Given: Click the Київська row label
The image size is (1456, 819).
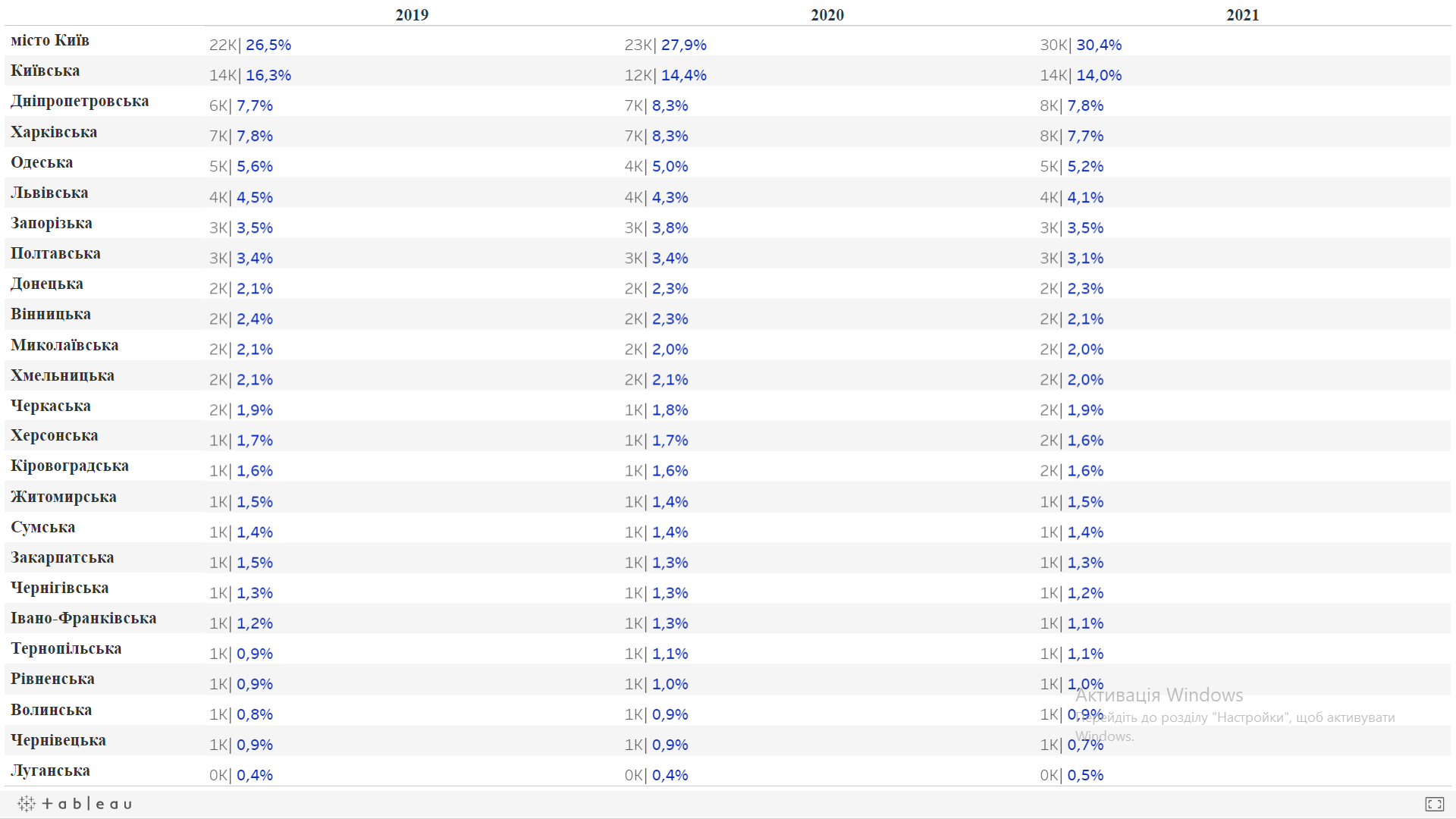Looking at the screenshot, I should pos(45,71).
